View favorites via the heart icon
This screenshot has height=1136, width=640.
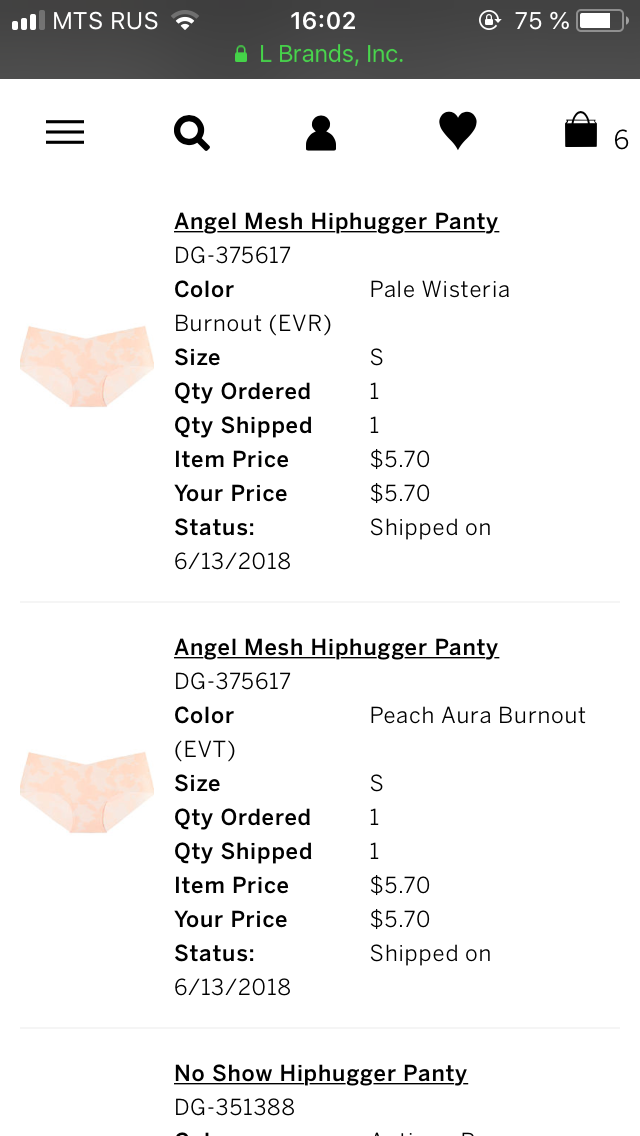[x=458, y=131]
